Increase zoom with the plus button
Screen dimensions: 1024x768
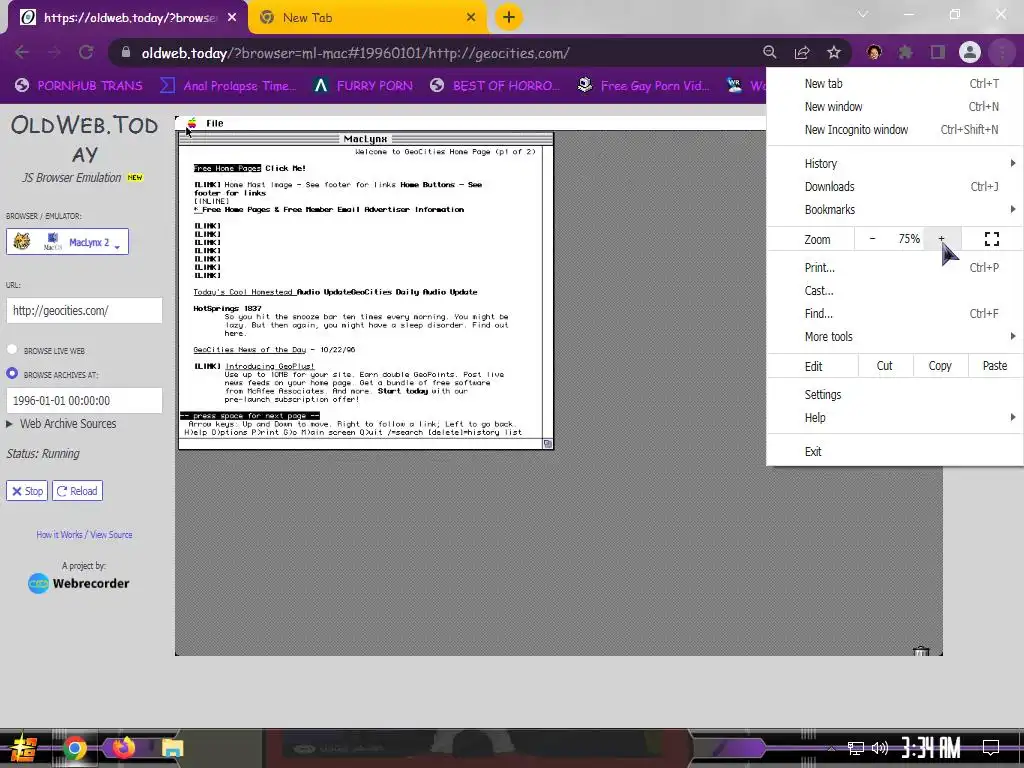pyautogui.click(x=942, y=239)
